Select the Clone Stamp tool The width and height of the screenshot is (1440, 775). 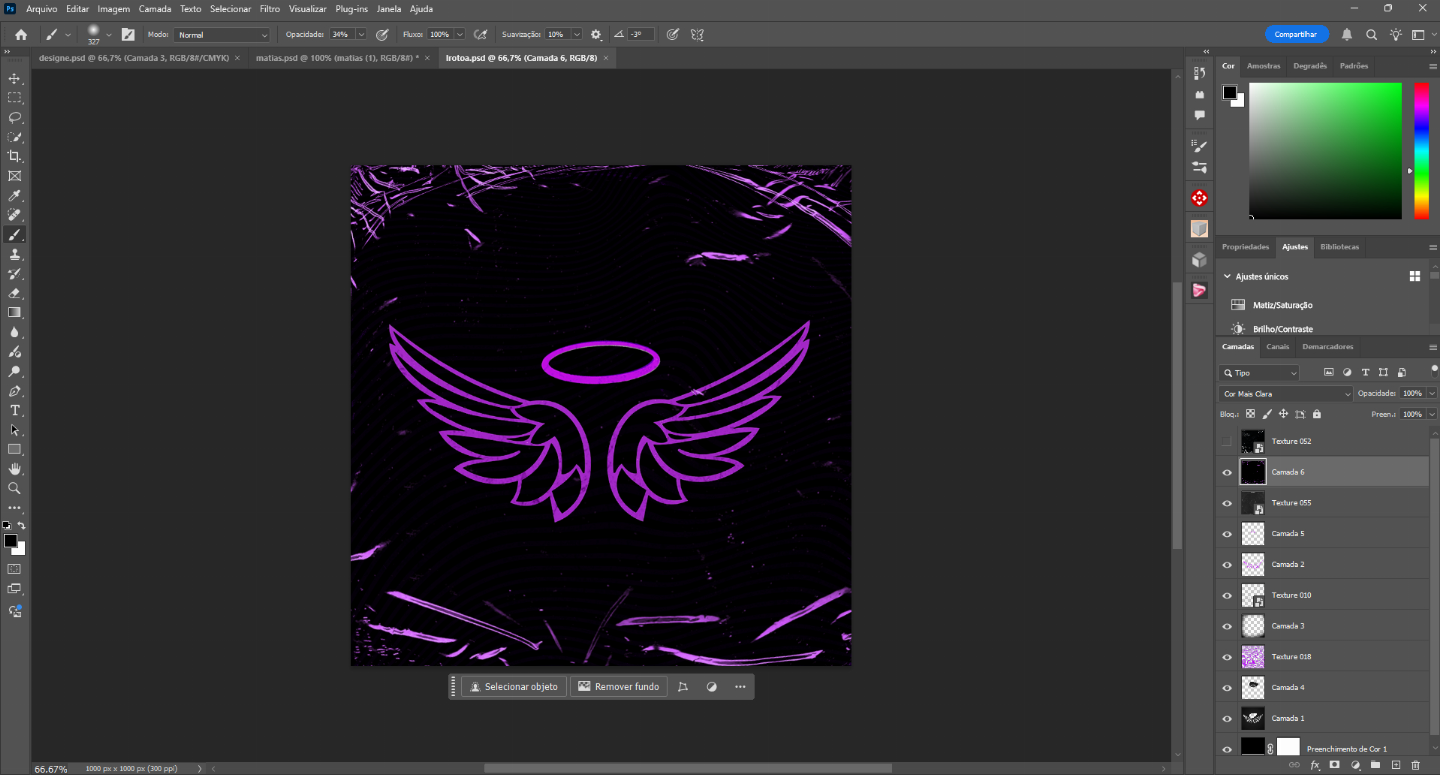coord(15,254)
